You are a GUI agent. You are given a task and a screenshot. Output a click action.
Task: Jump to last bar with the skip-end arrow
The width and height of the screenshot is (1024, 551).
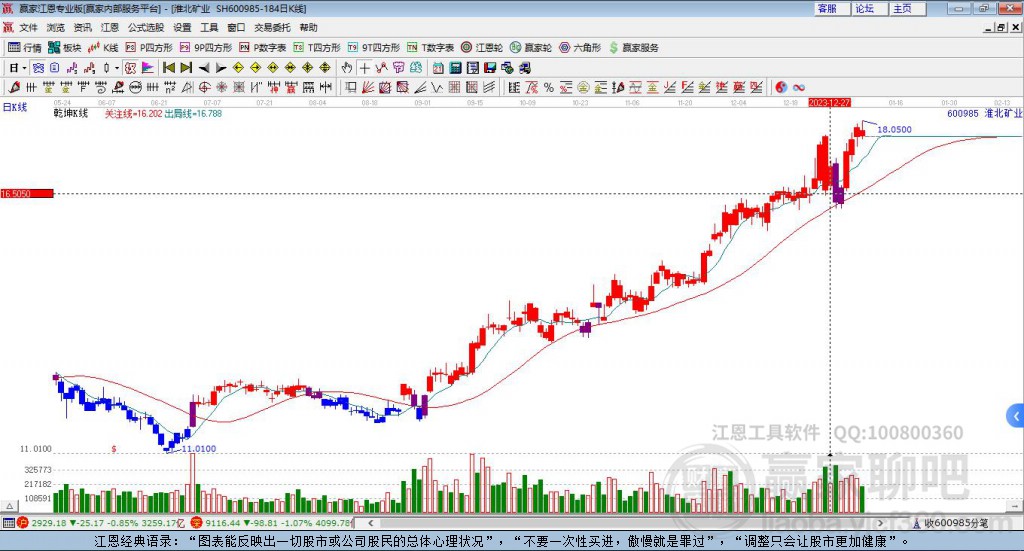186,67
